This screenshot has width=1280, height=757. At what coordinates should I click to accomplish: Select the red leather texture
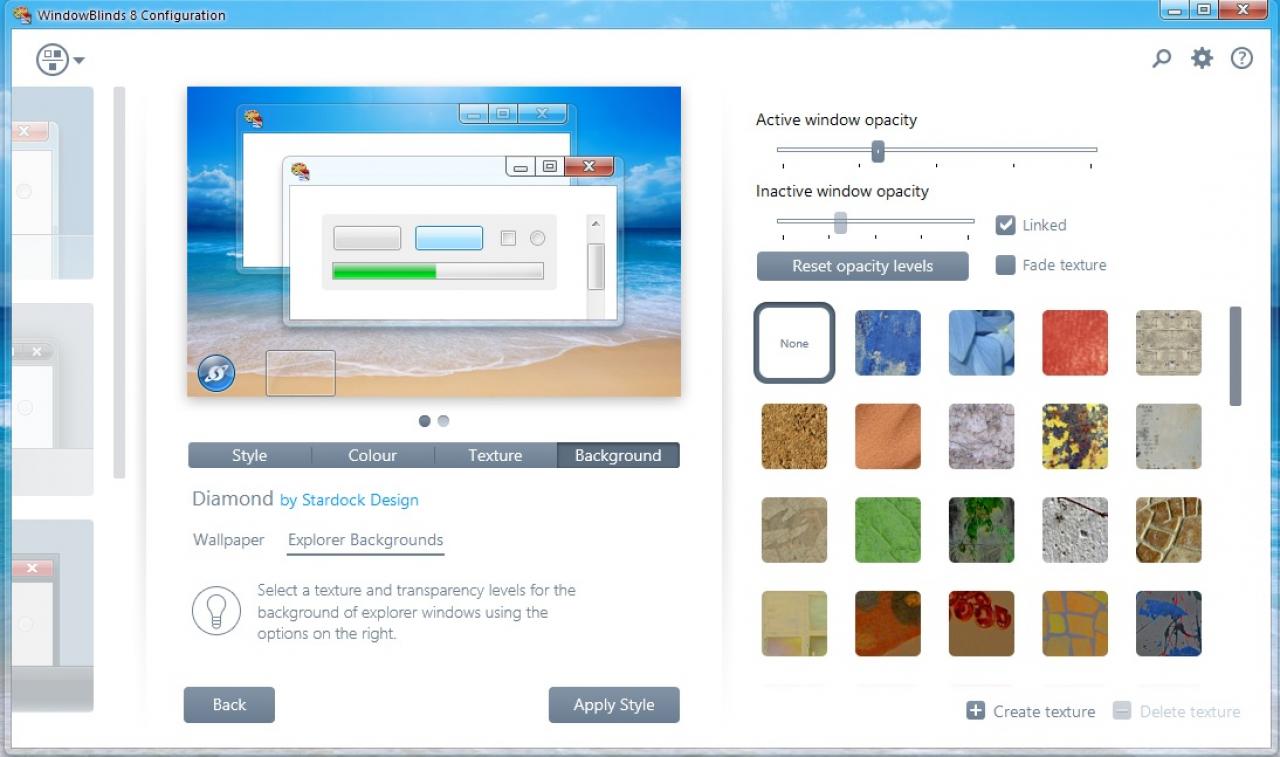[1075, 343]
